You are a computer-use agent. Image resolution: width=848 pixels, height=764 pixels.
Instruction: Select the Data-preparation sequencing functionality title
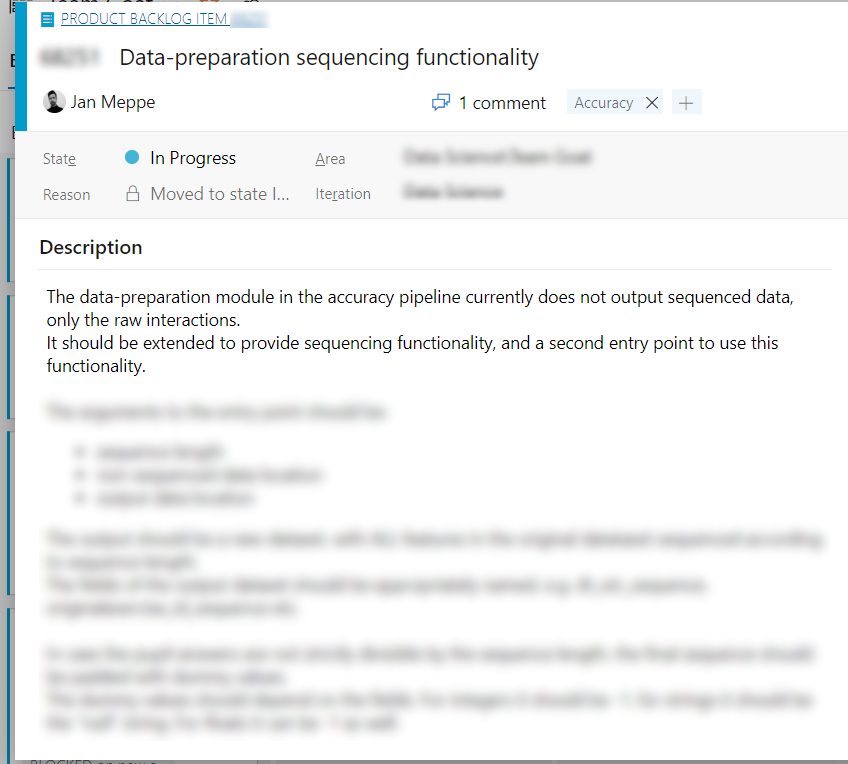point(329,57)
